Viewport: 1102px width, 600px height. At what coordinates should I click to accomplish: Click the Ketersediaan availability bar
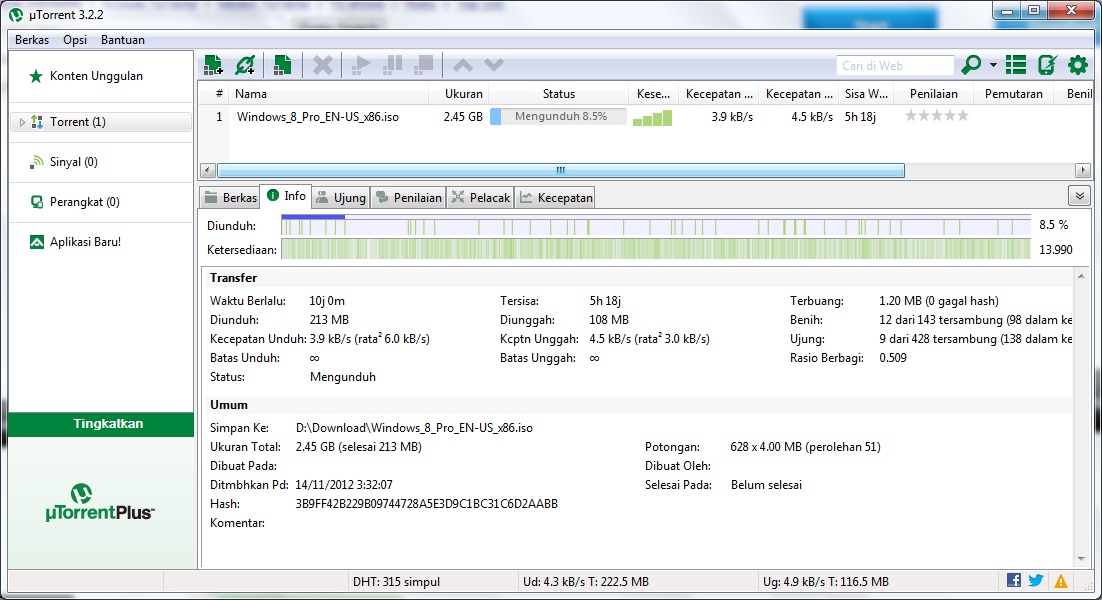656,249
